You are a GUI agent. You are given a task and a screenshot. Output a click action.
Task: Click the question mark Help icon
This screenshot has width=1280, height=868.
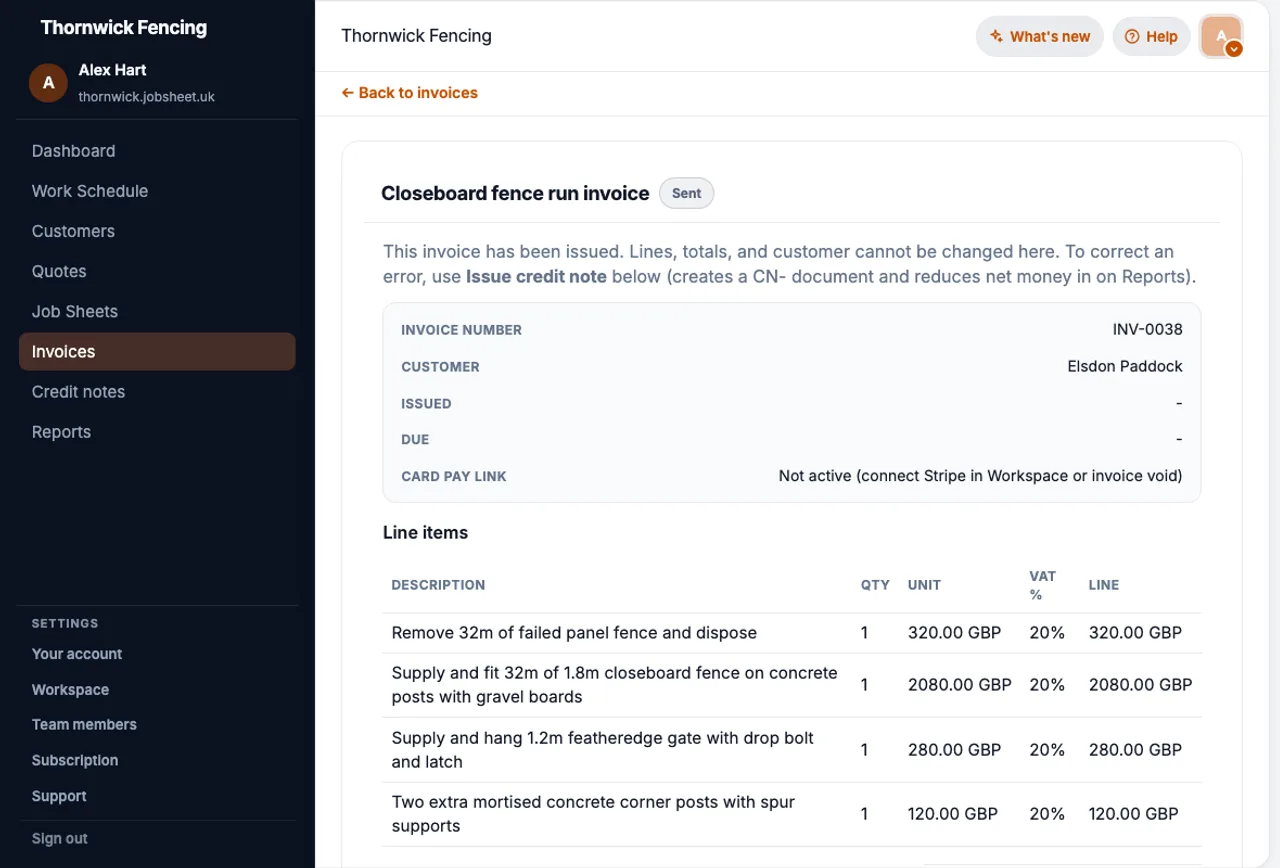[x=1132, y=37]
